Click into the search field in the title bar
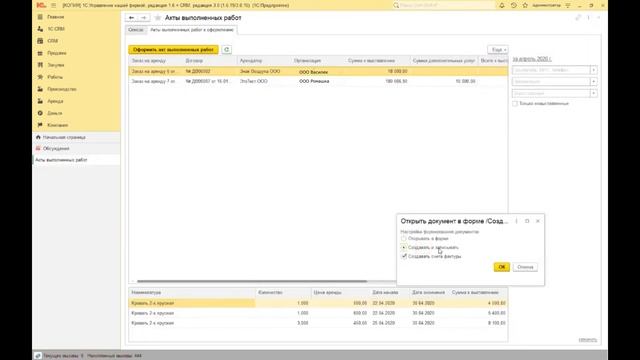The width and height of the screenshot is (640, 360). point(447,5)
